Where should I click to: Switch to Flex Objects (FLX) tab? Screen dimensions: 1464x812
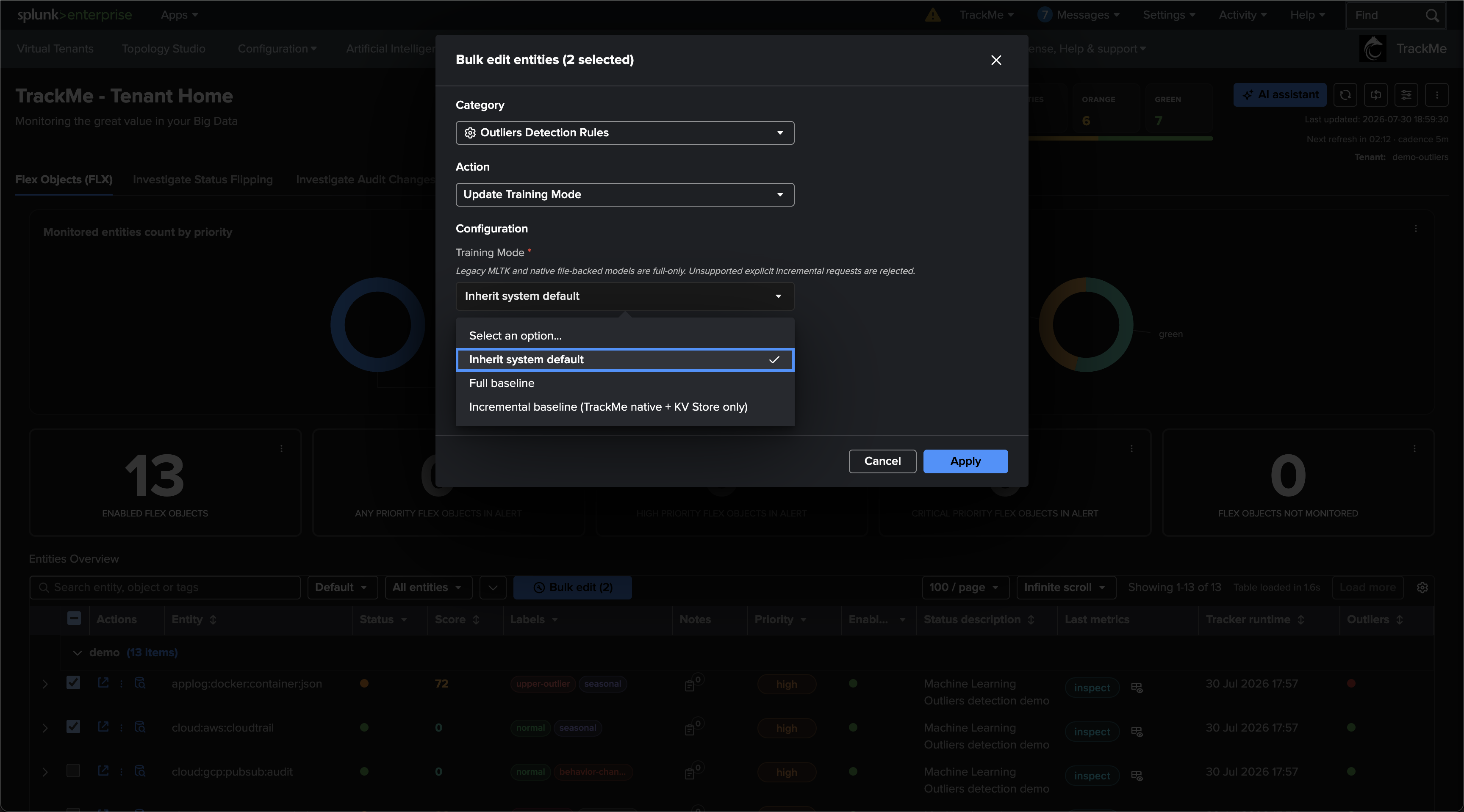point(64,180)
